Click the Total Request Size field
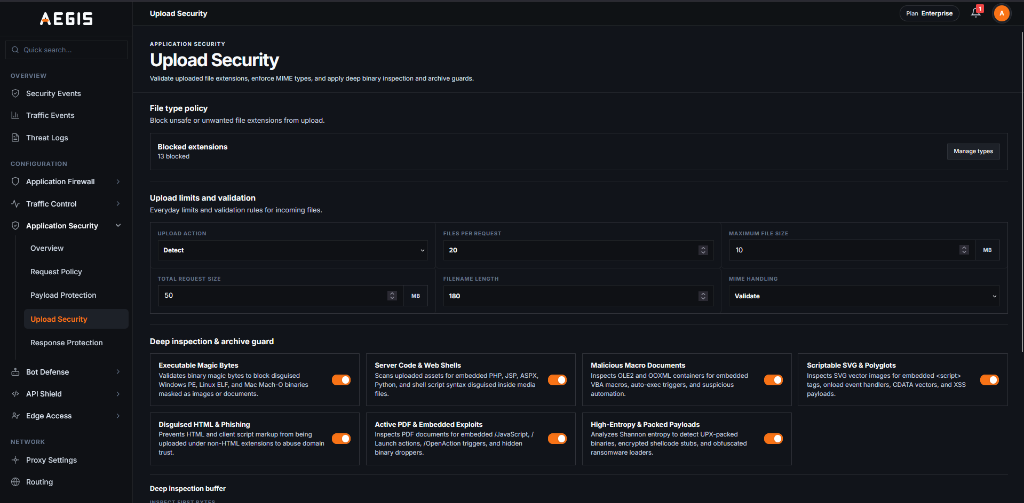The image size is (1024, 503). coord(280,296)
